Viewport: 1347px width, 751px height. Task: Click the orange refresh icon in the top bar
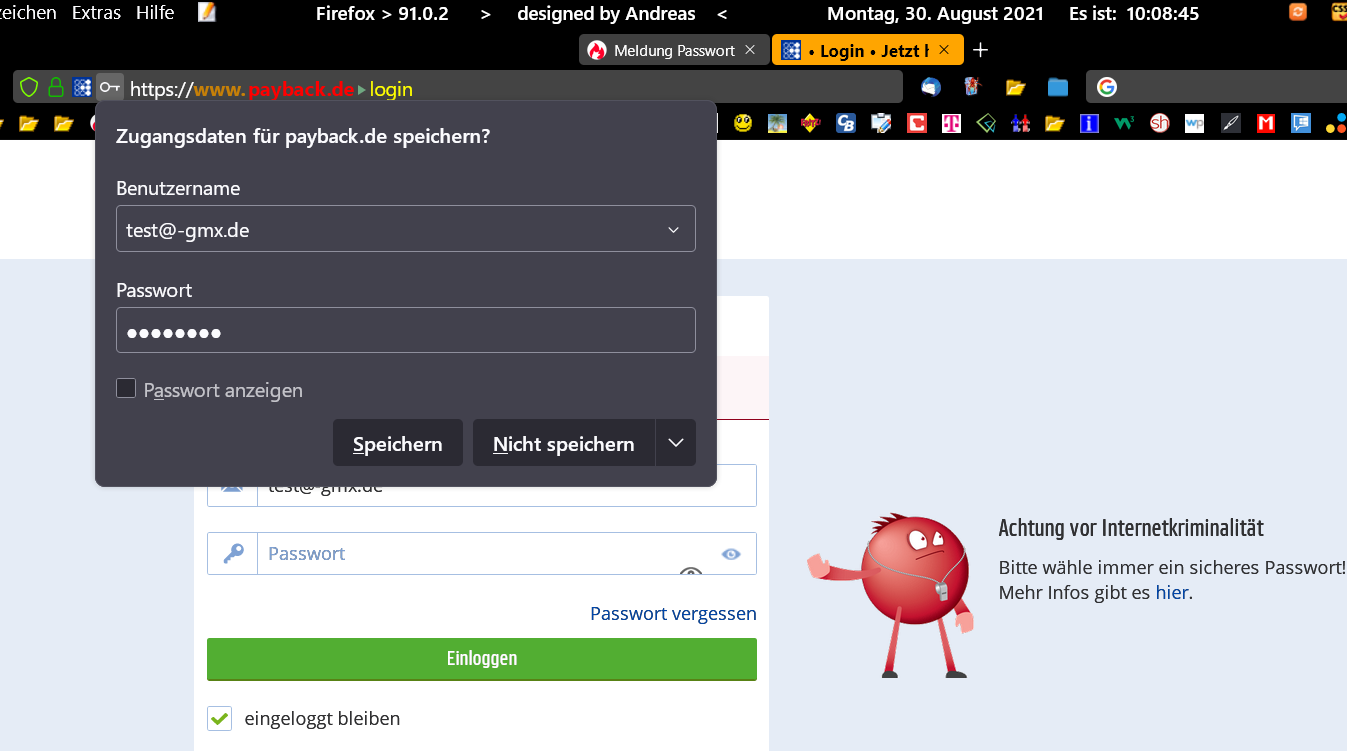[x=1298, y=12]
